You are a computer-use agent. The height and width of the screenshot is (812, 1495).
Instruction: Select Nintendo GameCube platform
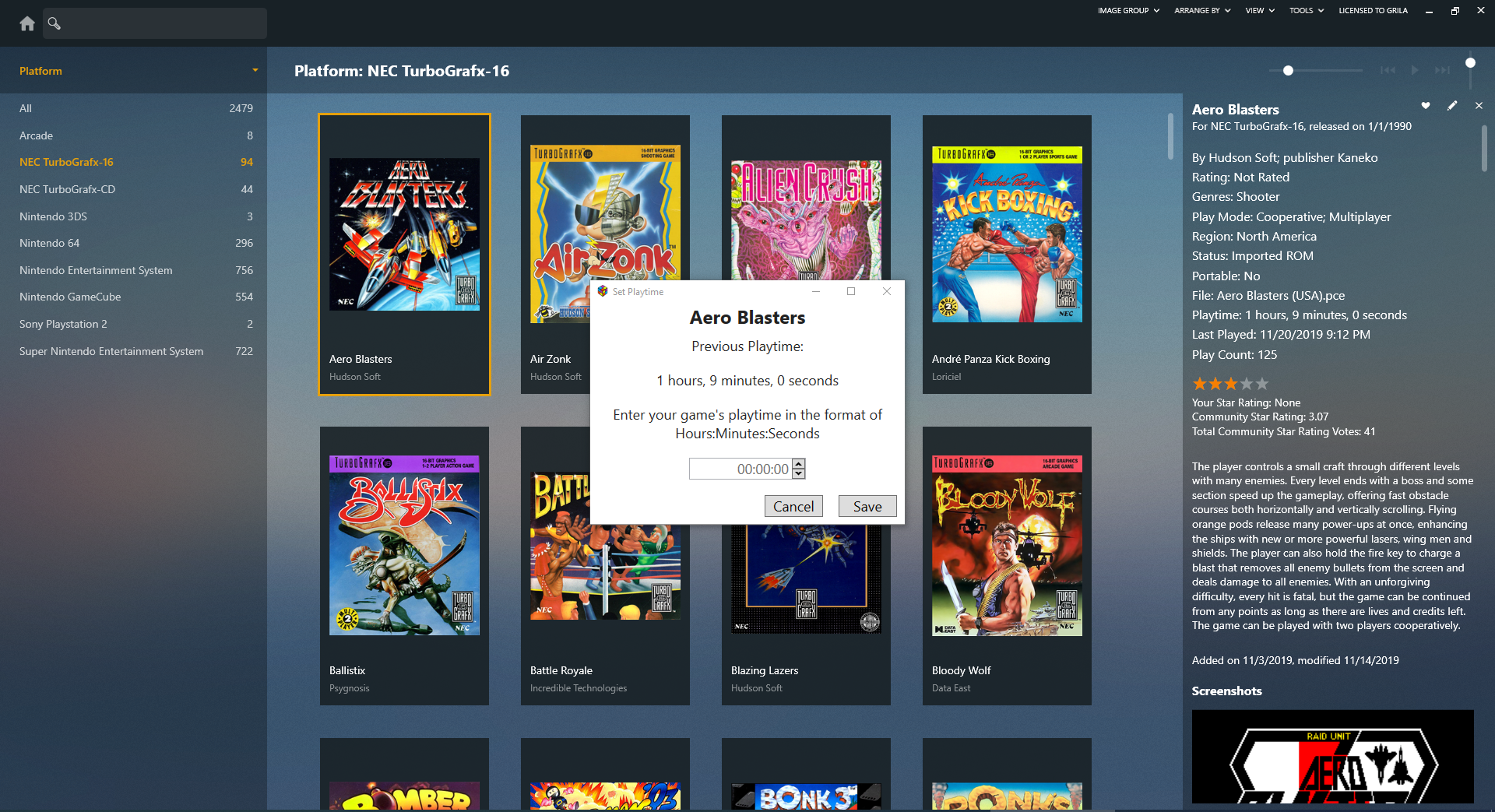[x=134, y=297]
